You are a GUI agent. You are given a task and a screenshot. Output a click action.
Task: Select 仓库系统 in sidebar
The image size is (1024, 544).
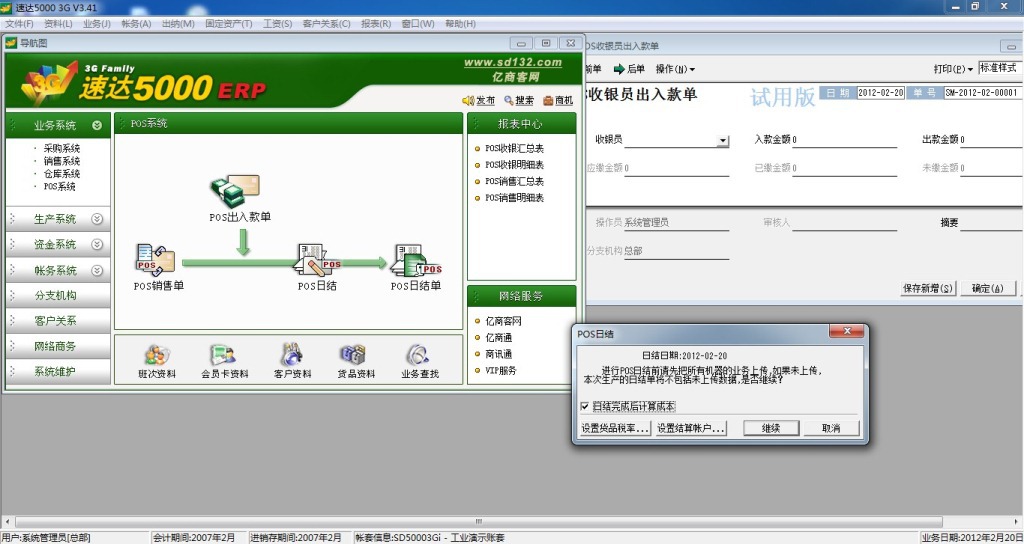61,174
